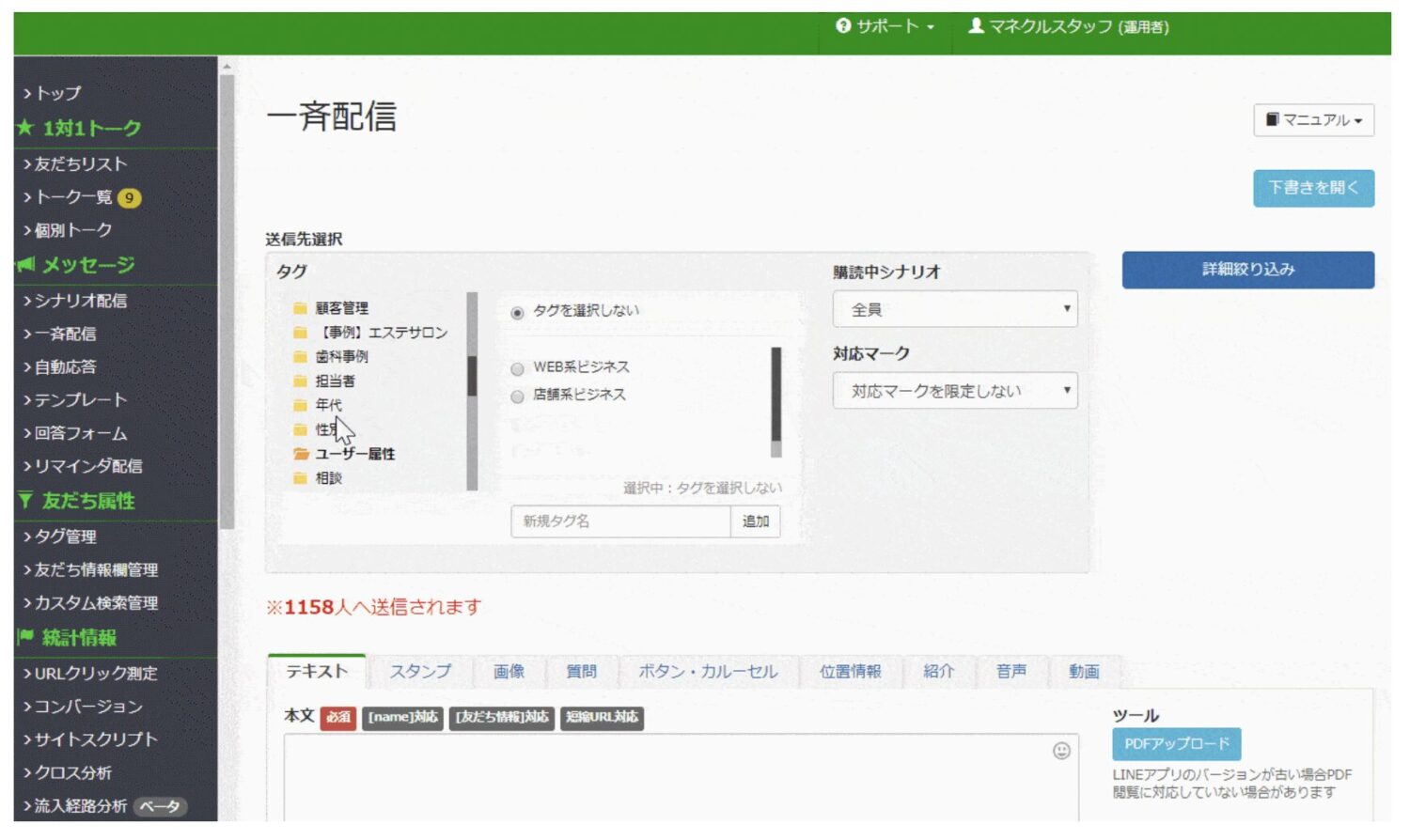Select the WEB系ビジネス radio button

tap(517, 369)
